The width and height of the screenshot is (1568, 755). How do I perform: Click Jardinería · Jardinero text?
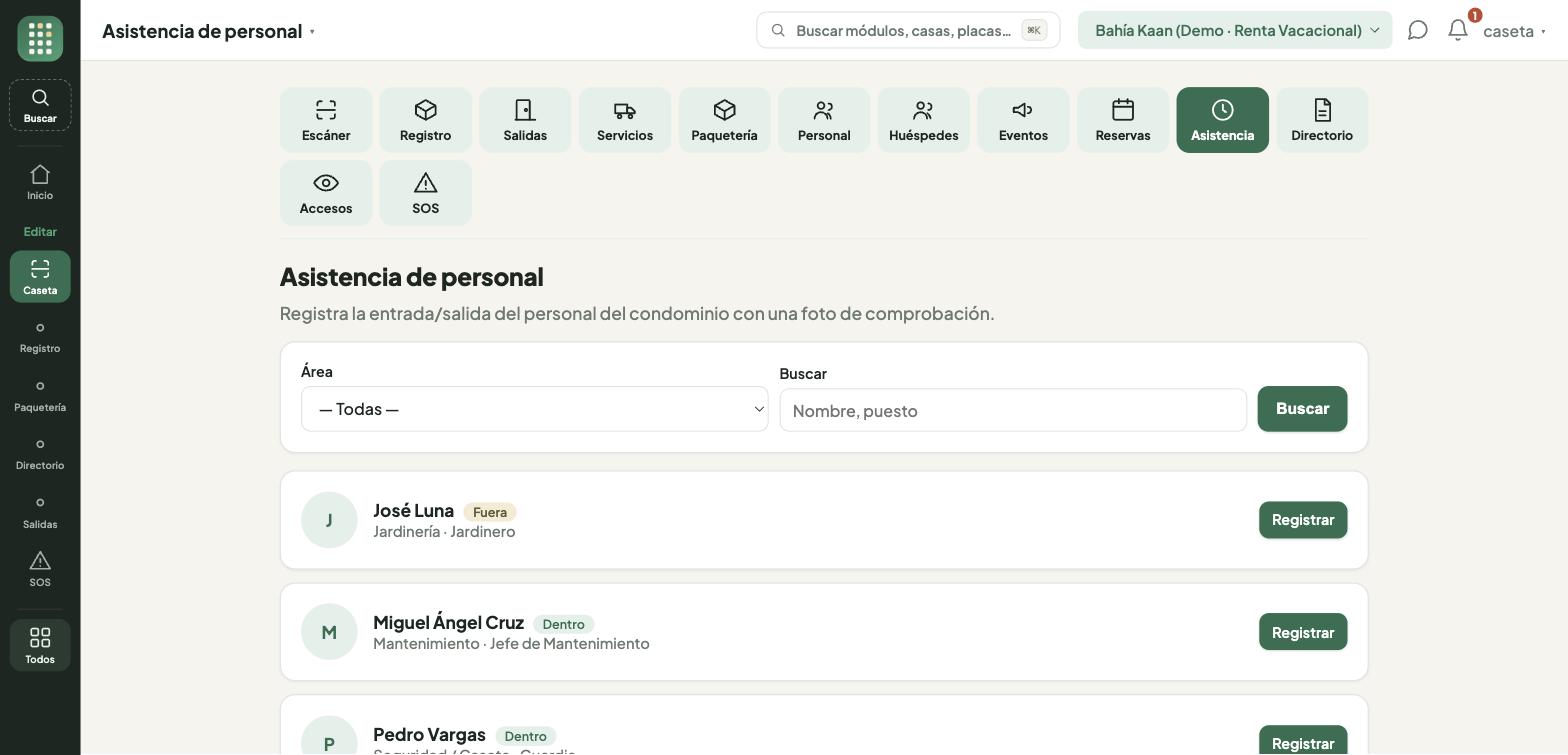pos(444,532)
